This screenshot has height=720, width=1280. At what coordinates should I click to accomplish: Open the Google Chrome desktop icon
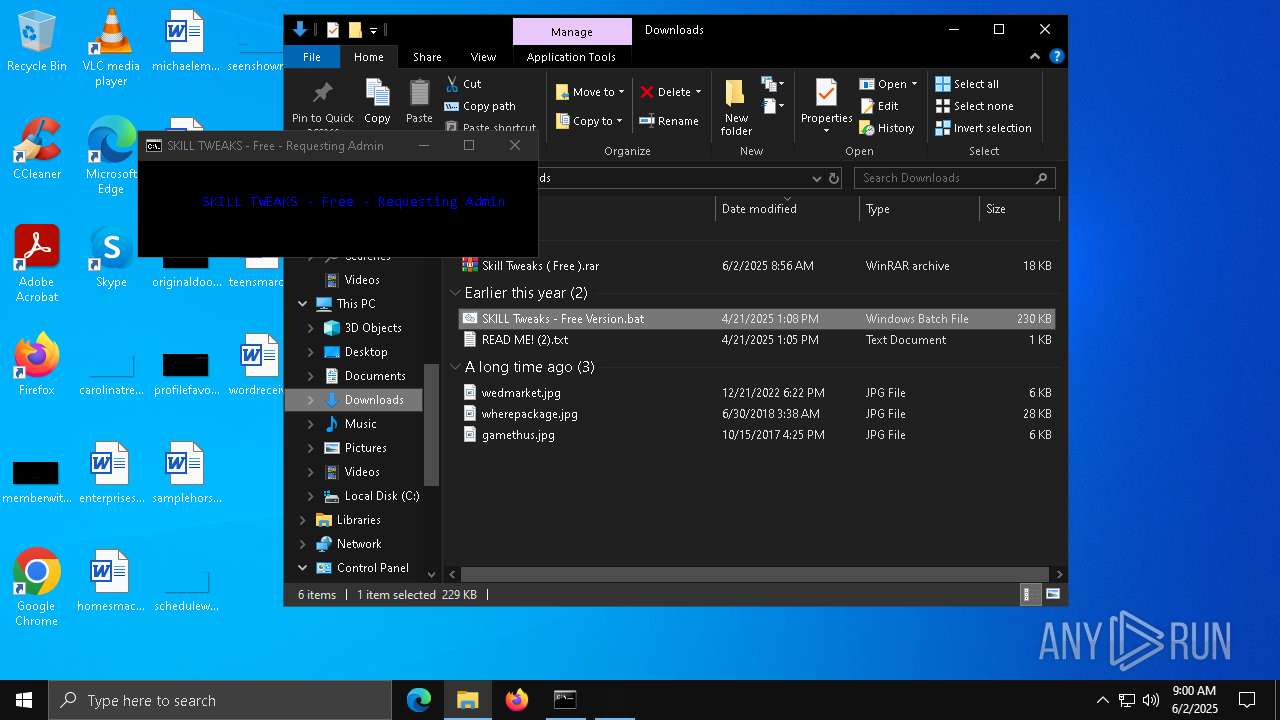(37, 588)
